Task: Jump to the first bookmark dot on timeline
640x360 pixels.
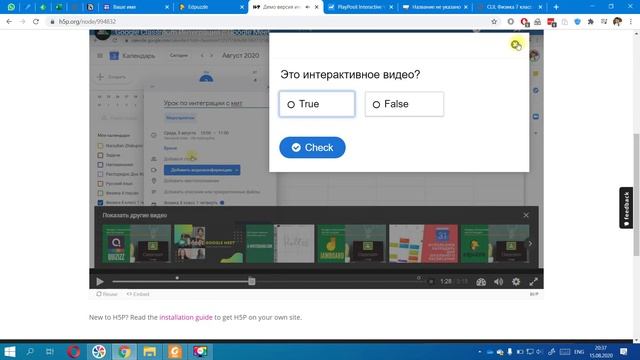Action: pos(177,278)
